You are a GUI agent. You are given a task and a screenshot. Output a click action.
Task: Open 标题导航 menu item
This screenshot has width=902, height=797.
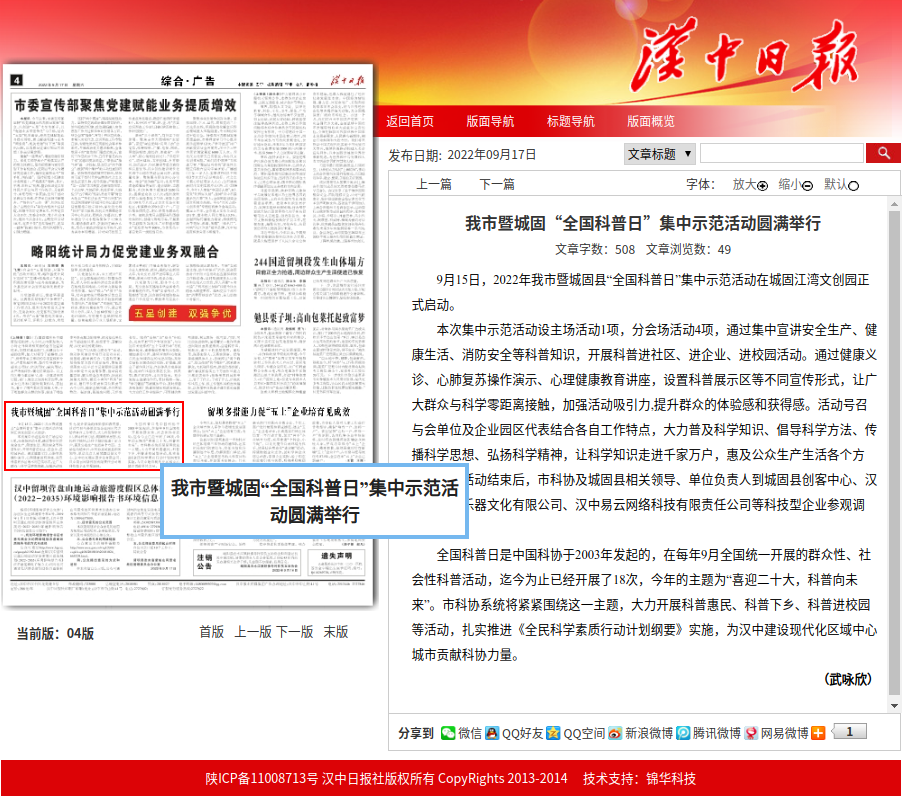coord(571,121)
